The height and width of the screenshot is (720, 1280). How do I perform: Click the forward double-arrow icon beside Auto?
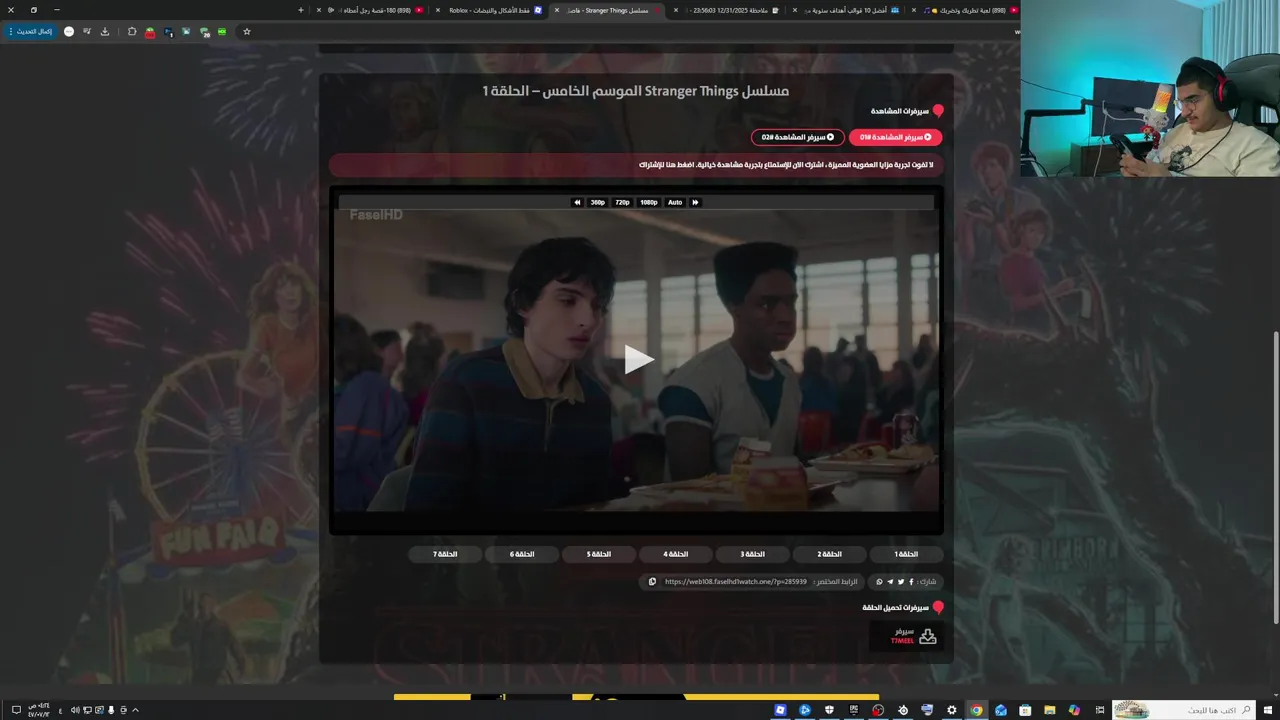click(x=695, y=202)
